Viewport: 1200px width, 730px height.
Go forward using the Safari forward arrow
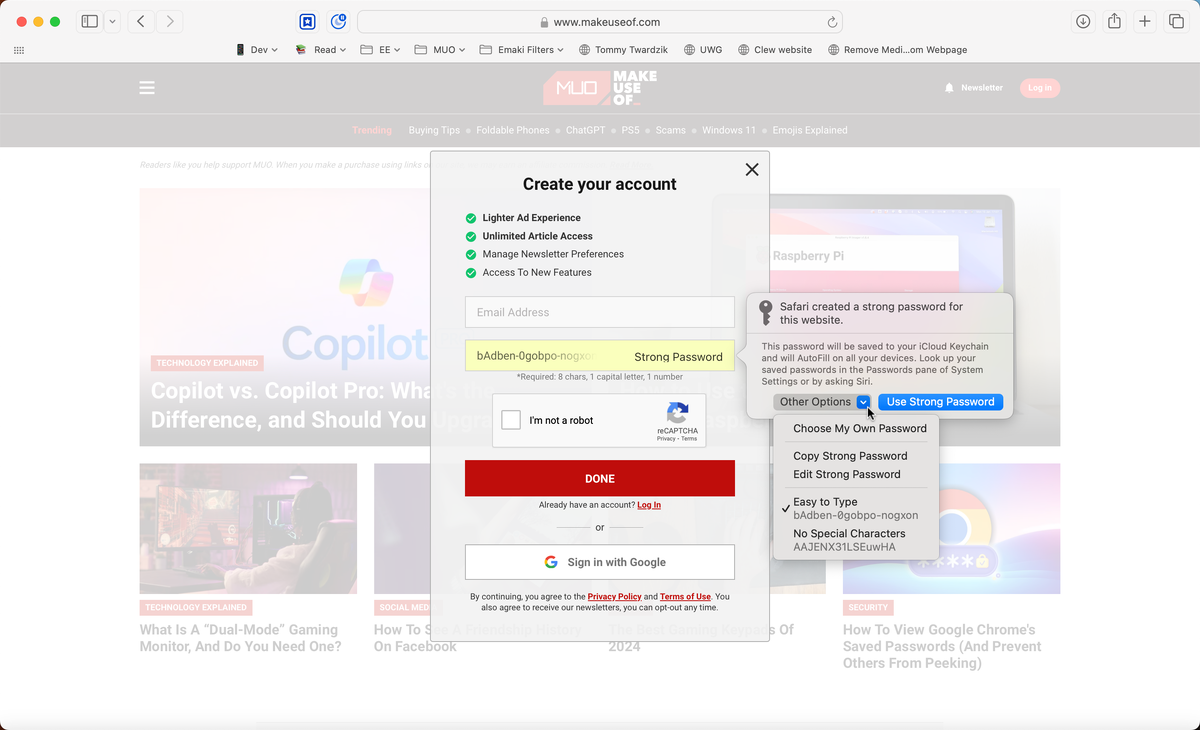[x=170, y=21]
